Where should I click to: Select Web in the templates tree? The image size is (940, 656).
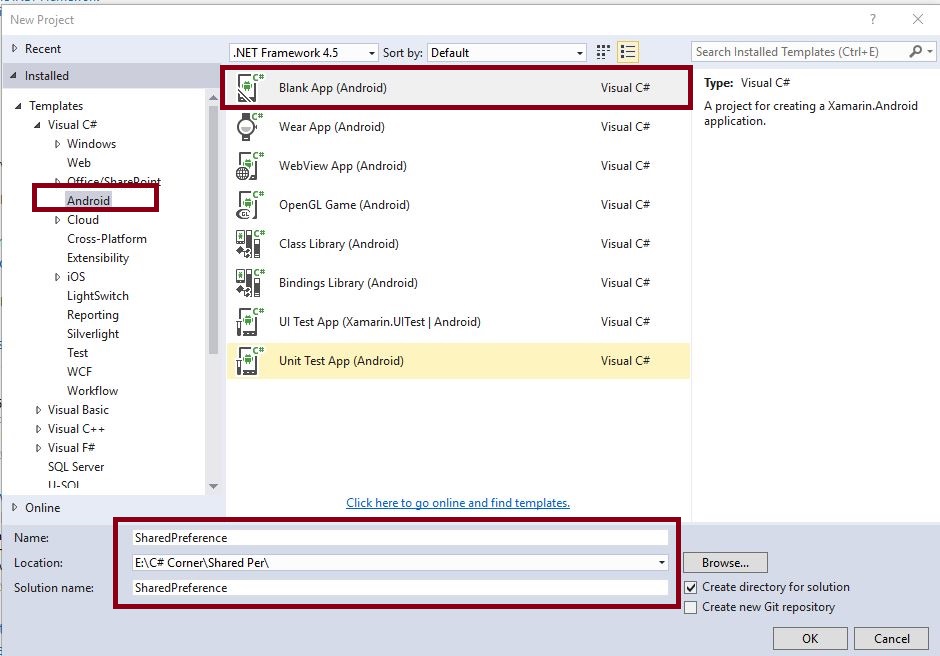click(79, 163)
